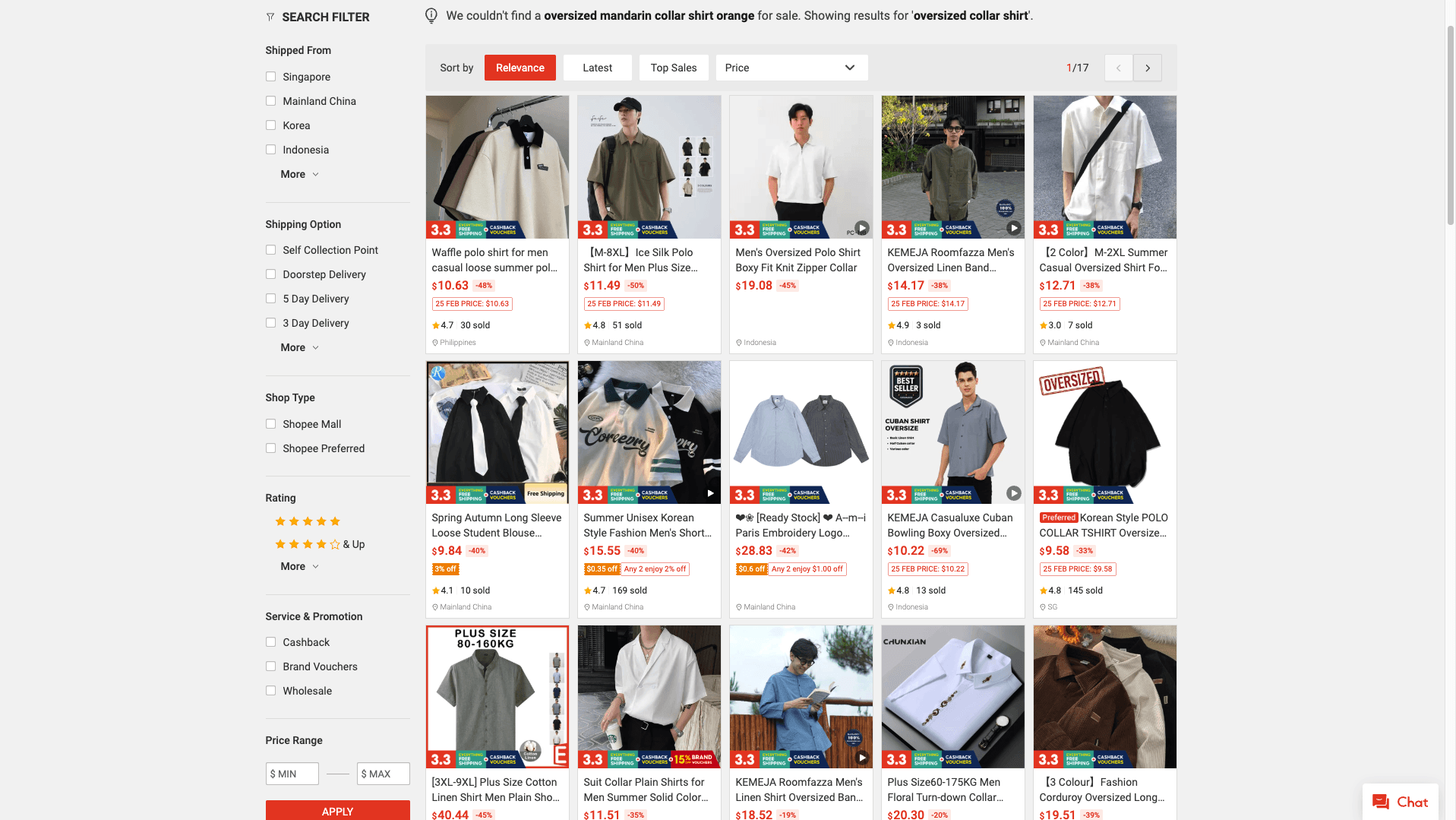Sort results by Top Sales
1456x820 pixels.
(x=674, y=68)
